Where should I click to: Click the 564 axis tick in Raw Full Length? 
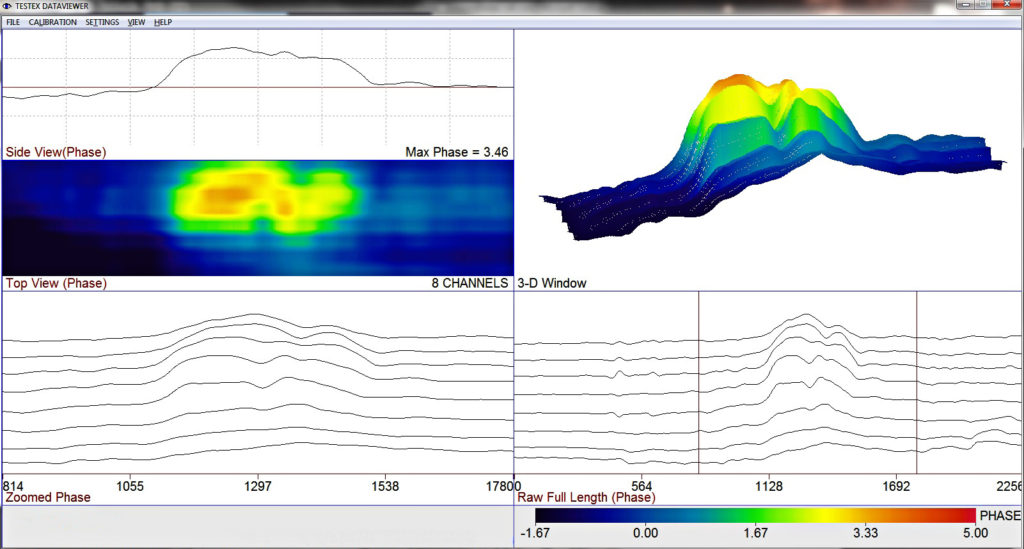coord(641,486)
